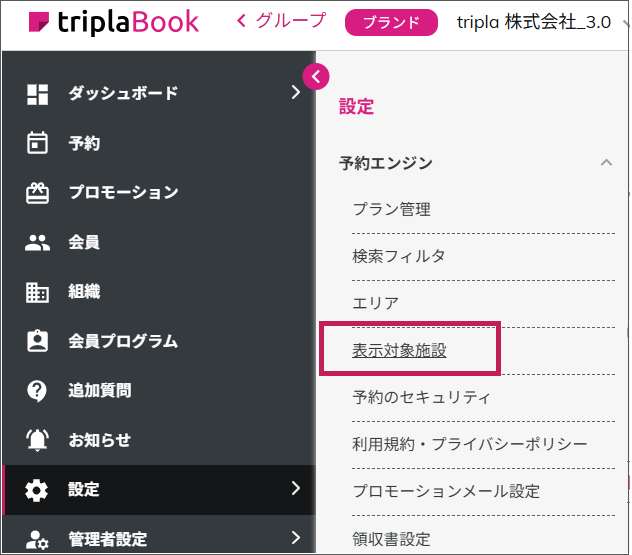
Task: Click the settings gear icon
Action: [x=37, y=490]
